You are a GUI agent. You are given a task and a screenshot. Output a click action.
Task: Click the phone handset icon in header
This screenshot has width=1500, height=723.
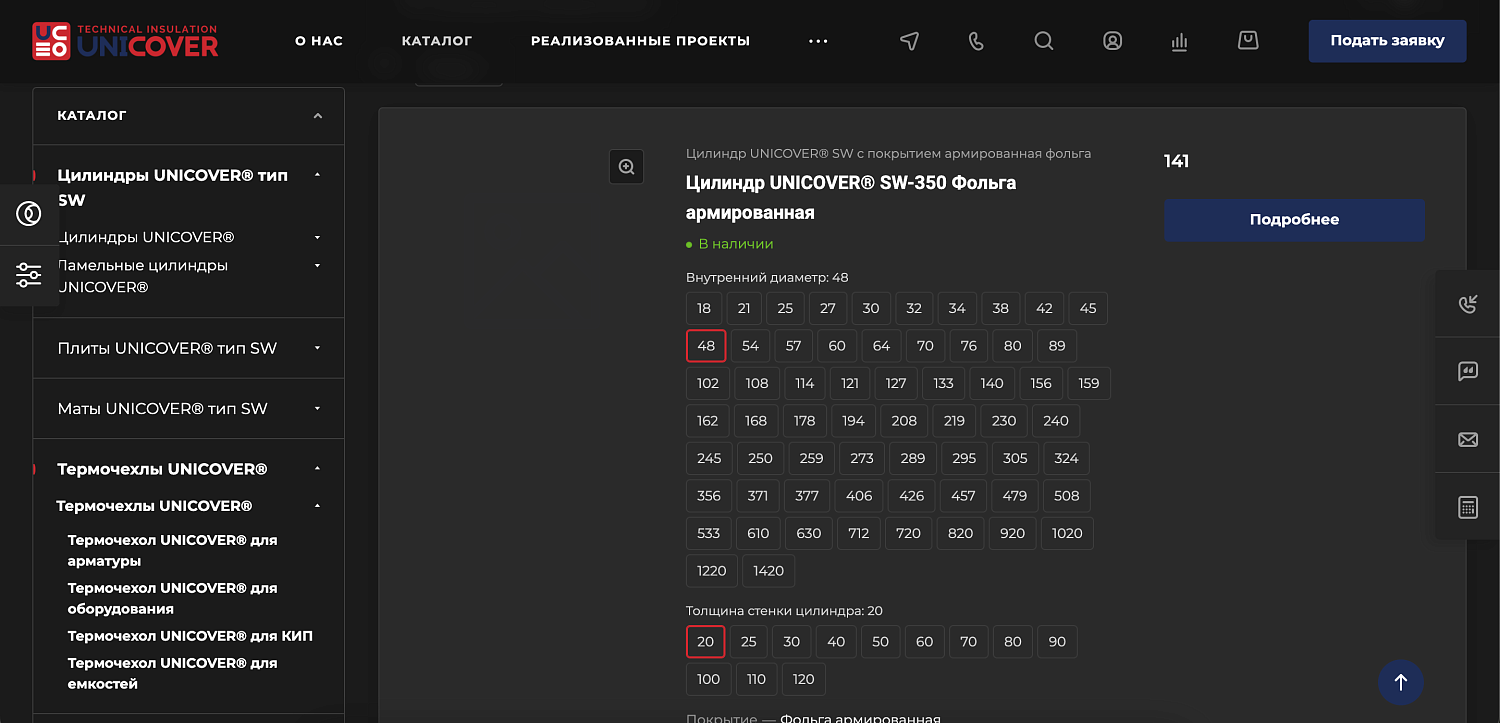tap(977, 41)
